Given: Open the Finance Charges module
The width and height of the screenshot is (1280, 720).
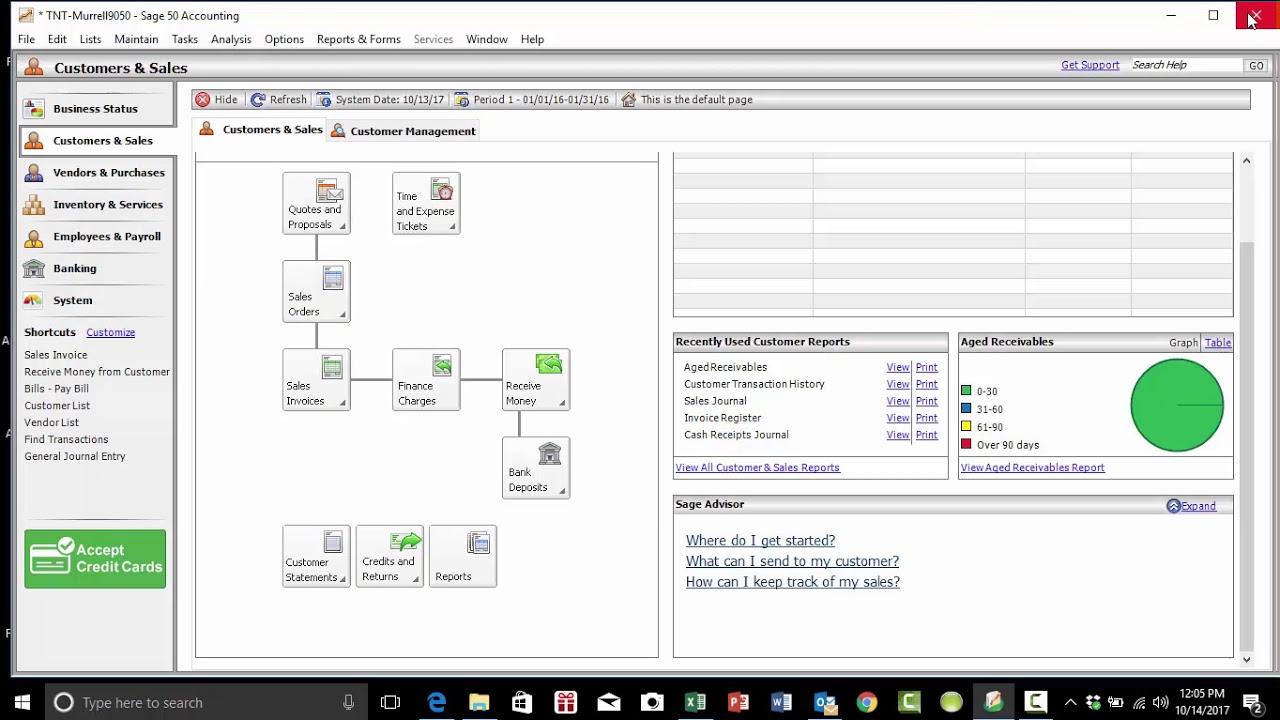Looking at the screenshot, I should tap(426, 379).
